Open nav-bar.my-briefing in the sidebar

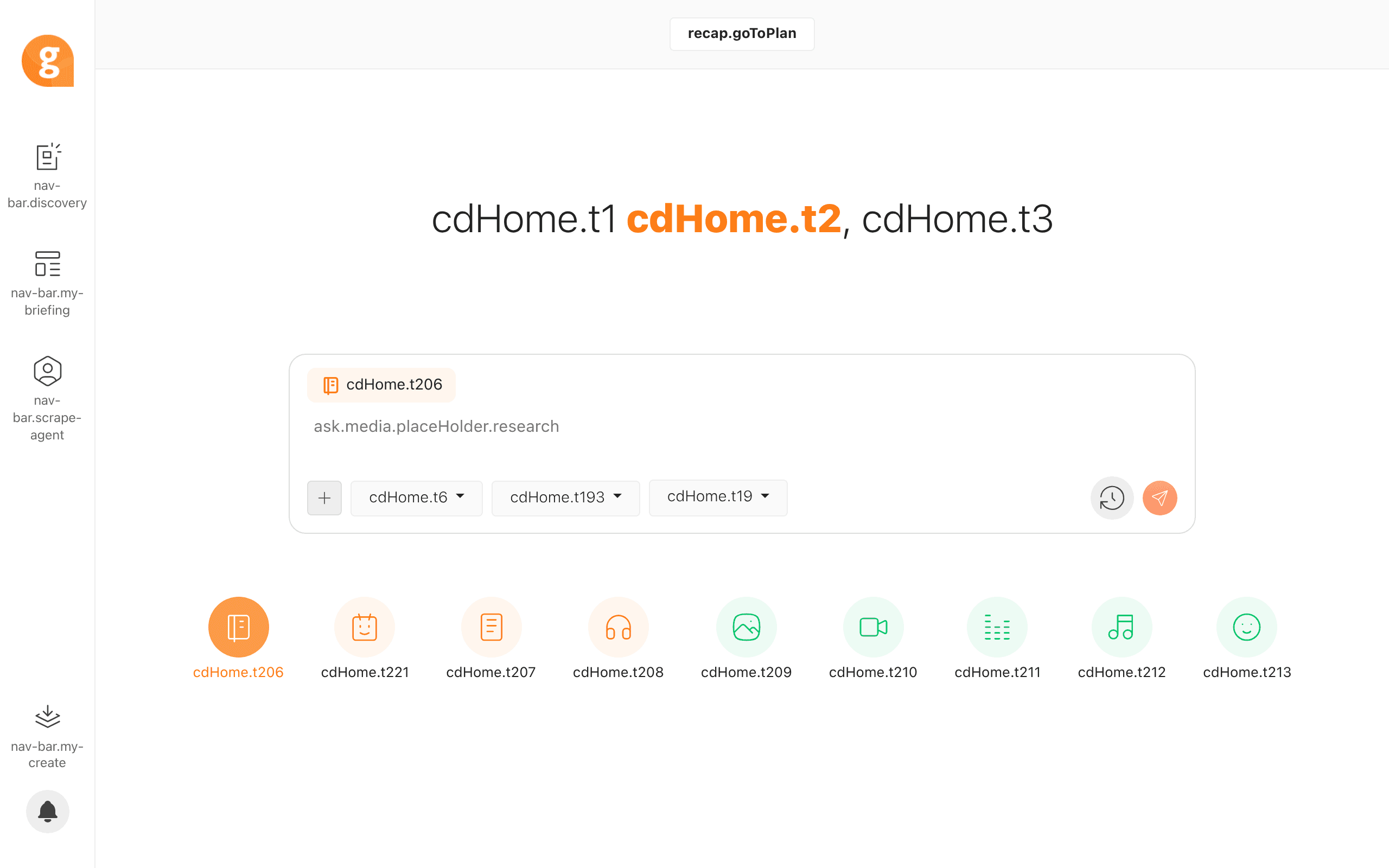pyautogui.click(x=47, y=284)
